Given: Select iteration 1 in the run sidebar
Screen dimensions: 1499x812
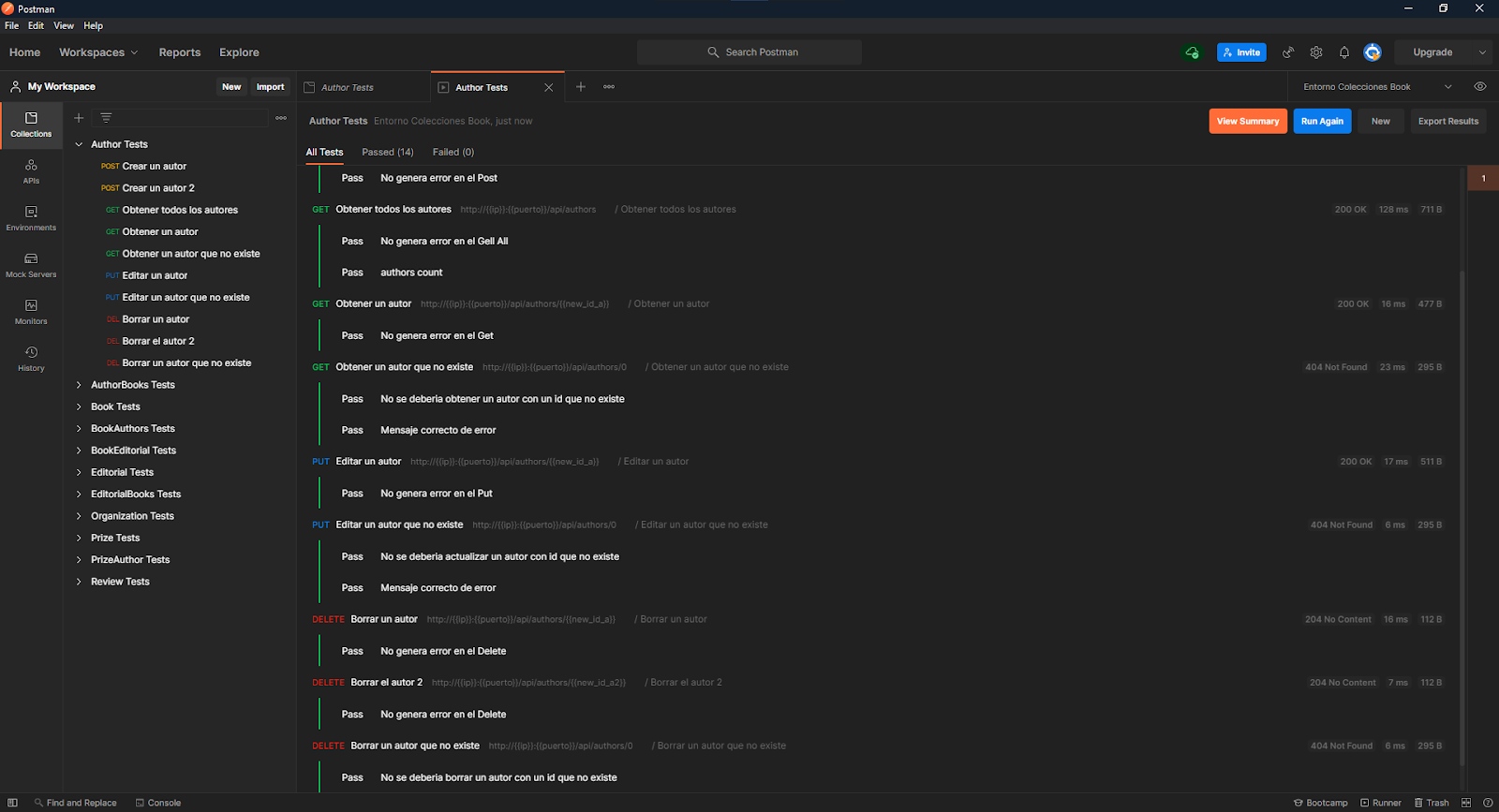Looking at the screenshot, I should click(x=1483, y=178).
